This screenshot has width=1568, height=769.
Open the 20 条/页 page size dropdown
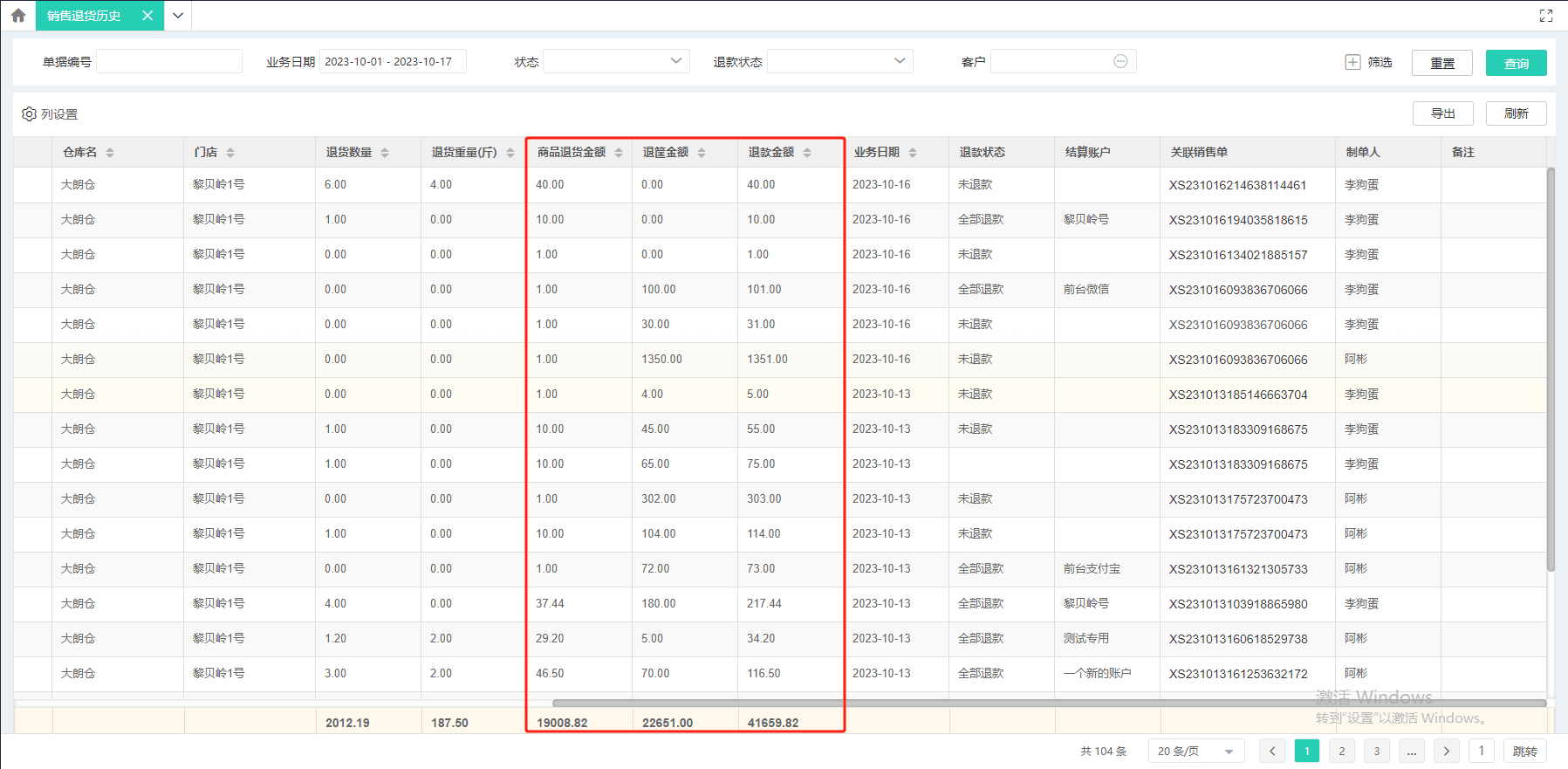(x=1195, y=751)
